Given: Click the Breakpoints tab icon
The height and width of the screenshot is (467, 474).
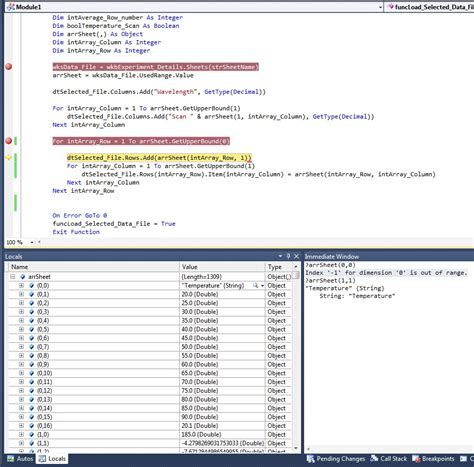Looking at the screenshot, I should 416,459.
